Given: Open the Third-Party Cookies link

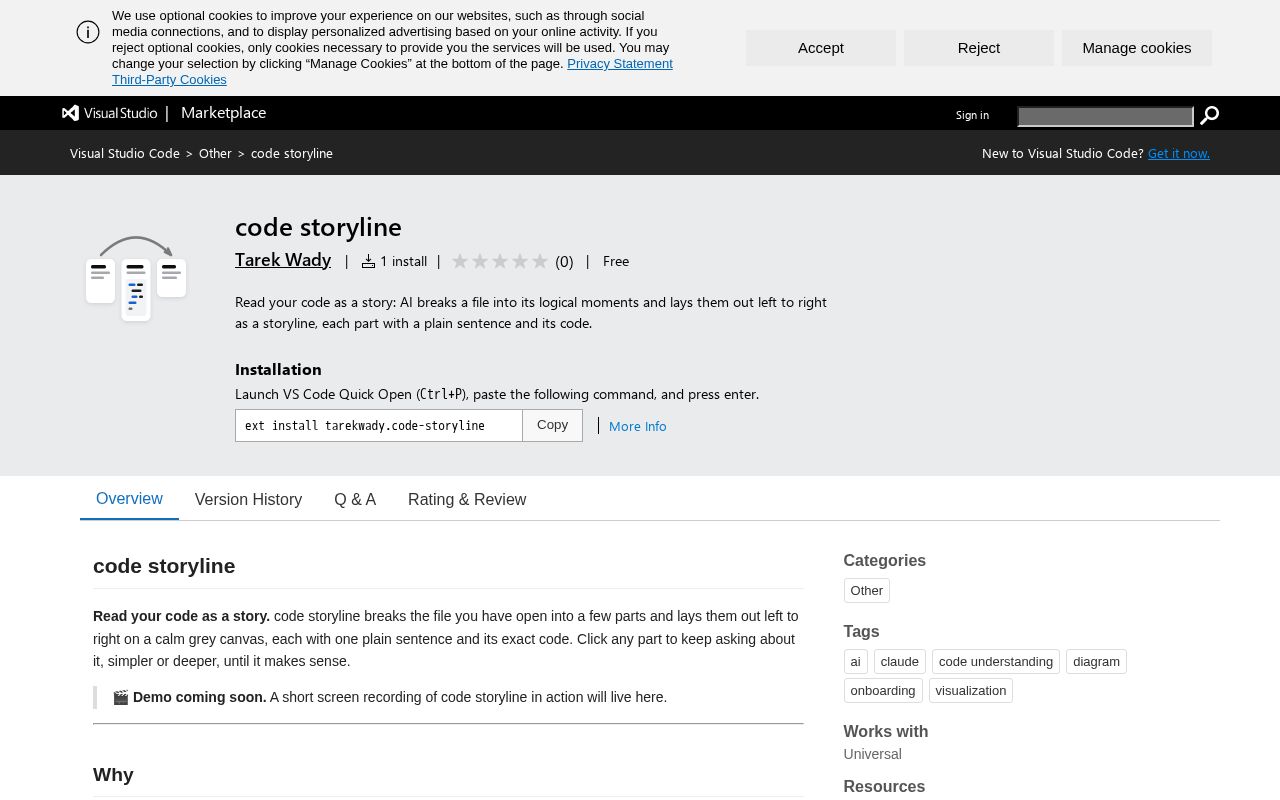Looking at the screenshot, I should pyautogui.click(x=169, y=79).
